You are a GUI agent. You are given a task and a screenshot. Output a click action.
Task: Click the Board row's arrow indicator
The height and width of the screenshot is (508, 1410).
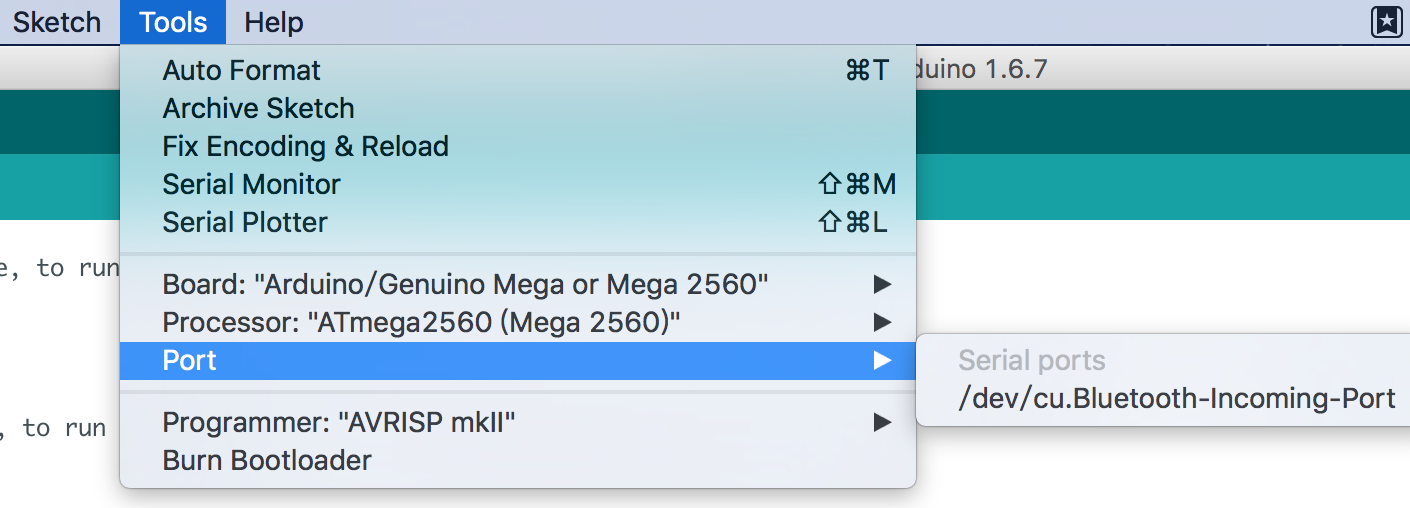[x=881, y=285]
